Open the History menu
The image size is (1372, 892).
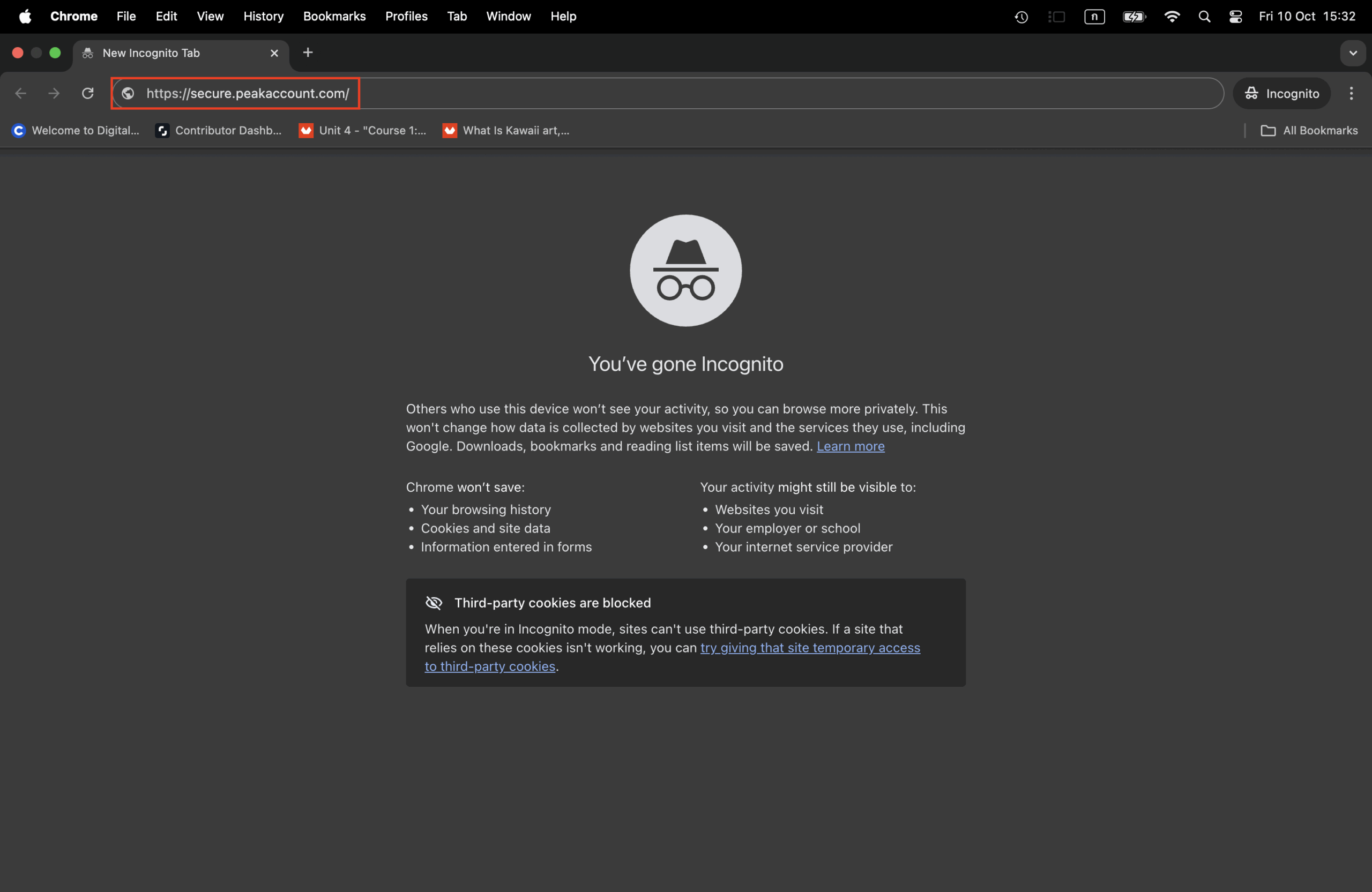[263, 16]
